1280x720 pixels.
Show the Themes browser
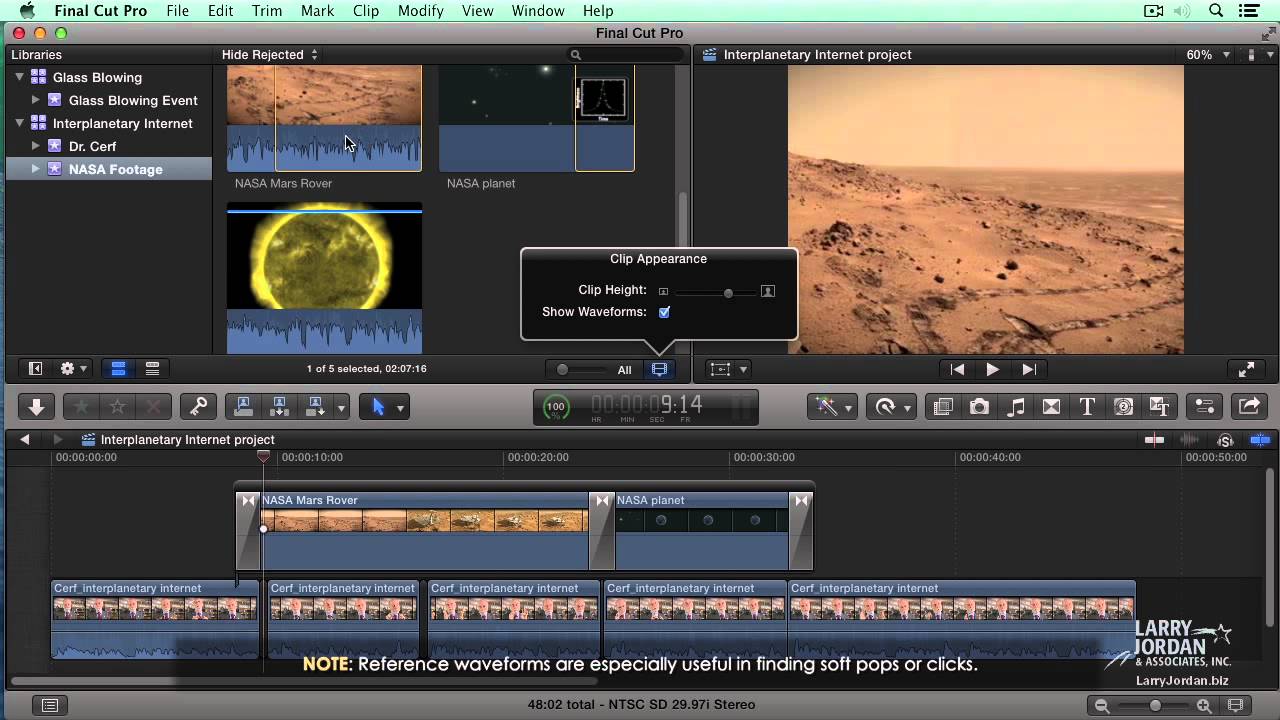coord(1159,407)
